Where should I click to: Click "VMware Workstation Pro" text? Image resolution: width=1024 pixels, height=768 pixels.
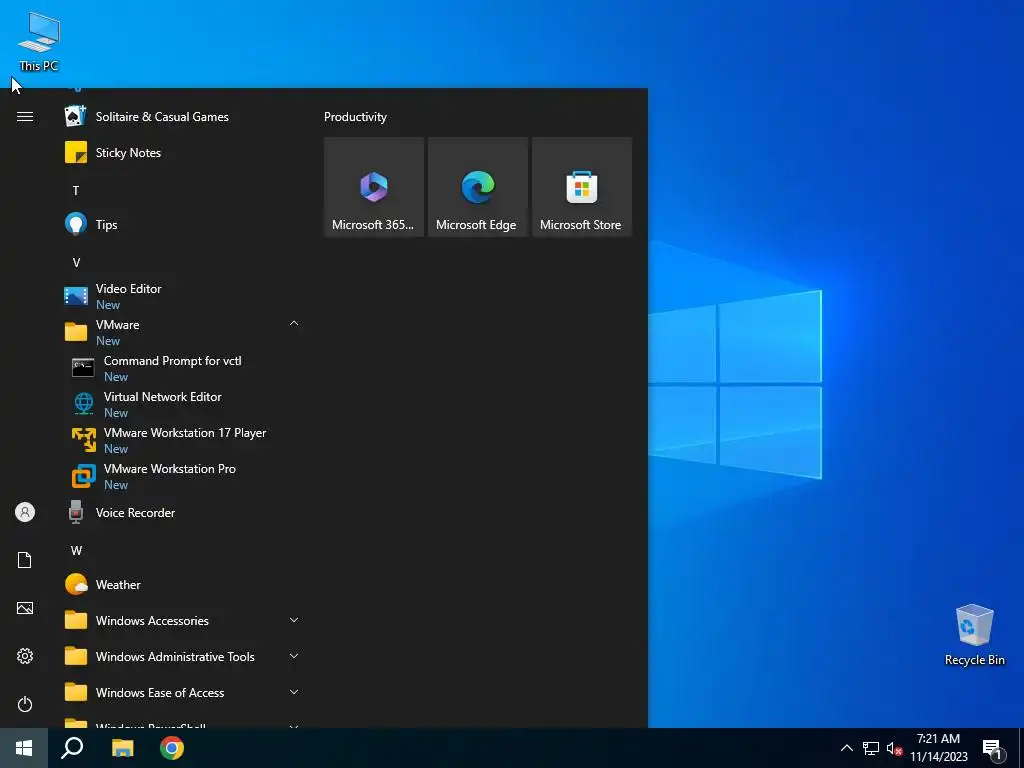tap(170, 468)
